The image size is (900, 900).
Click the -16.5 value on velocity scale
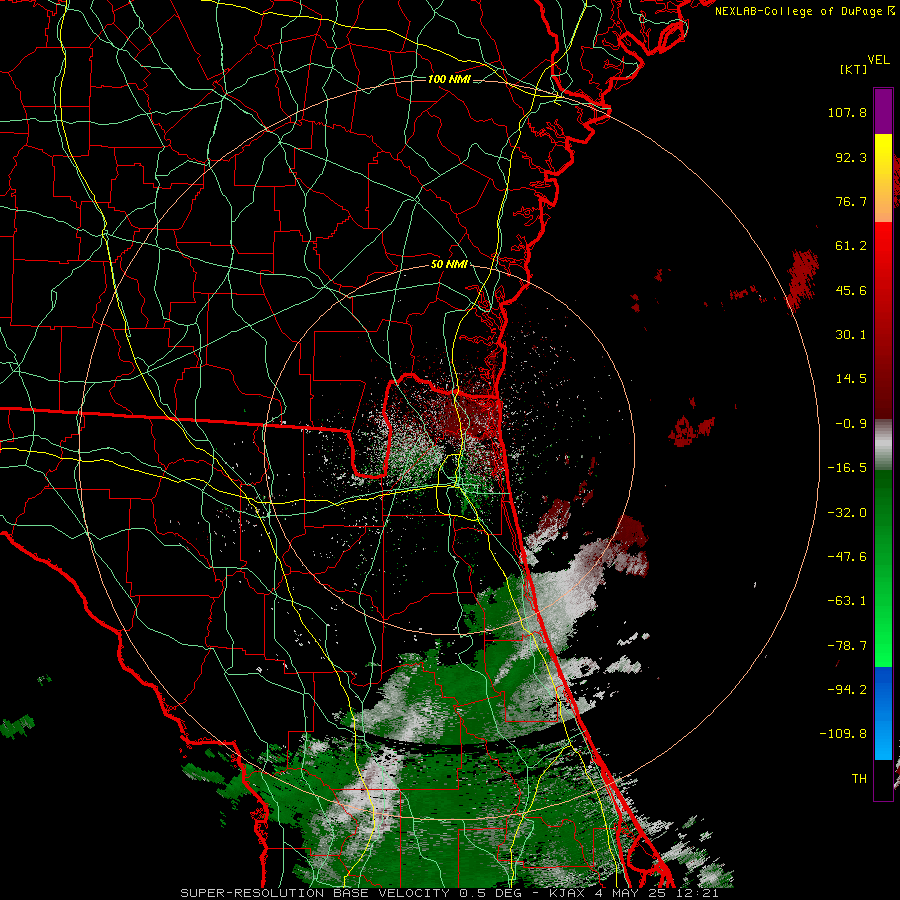coord(847,468)
